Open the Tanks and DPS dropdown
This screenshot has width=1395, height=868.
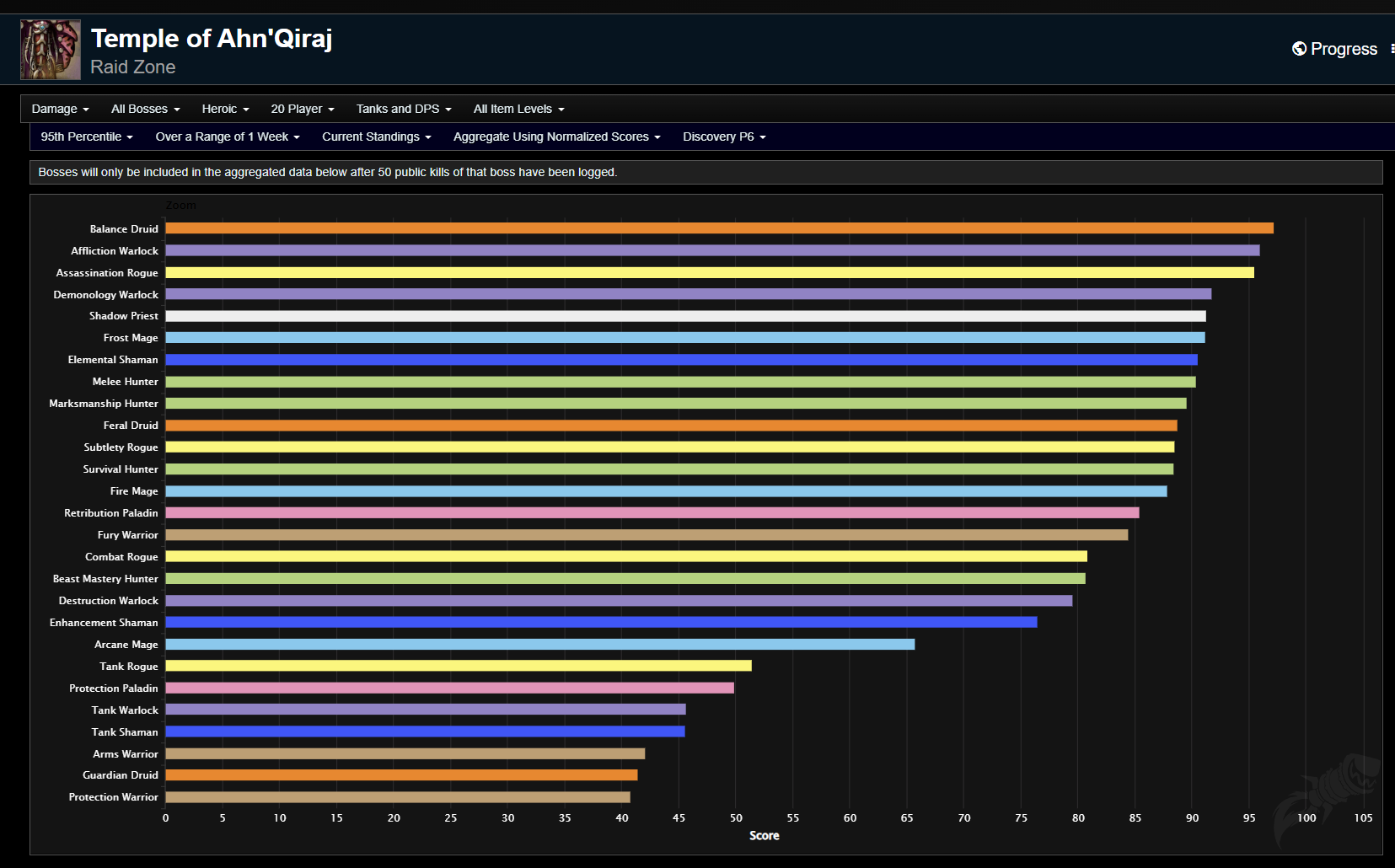404,109
